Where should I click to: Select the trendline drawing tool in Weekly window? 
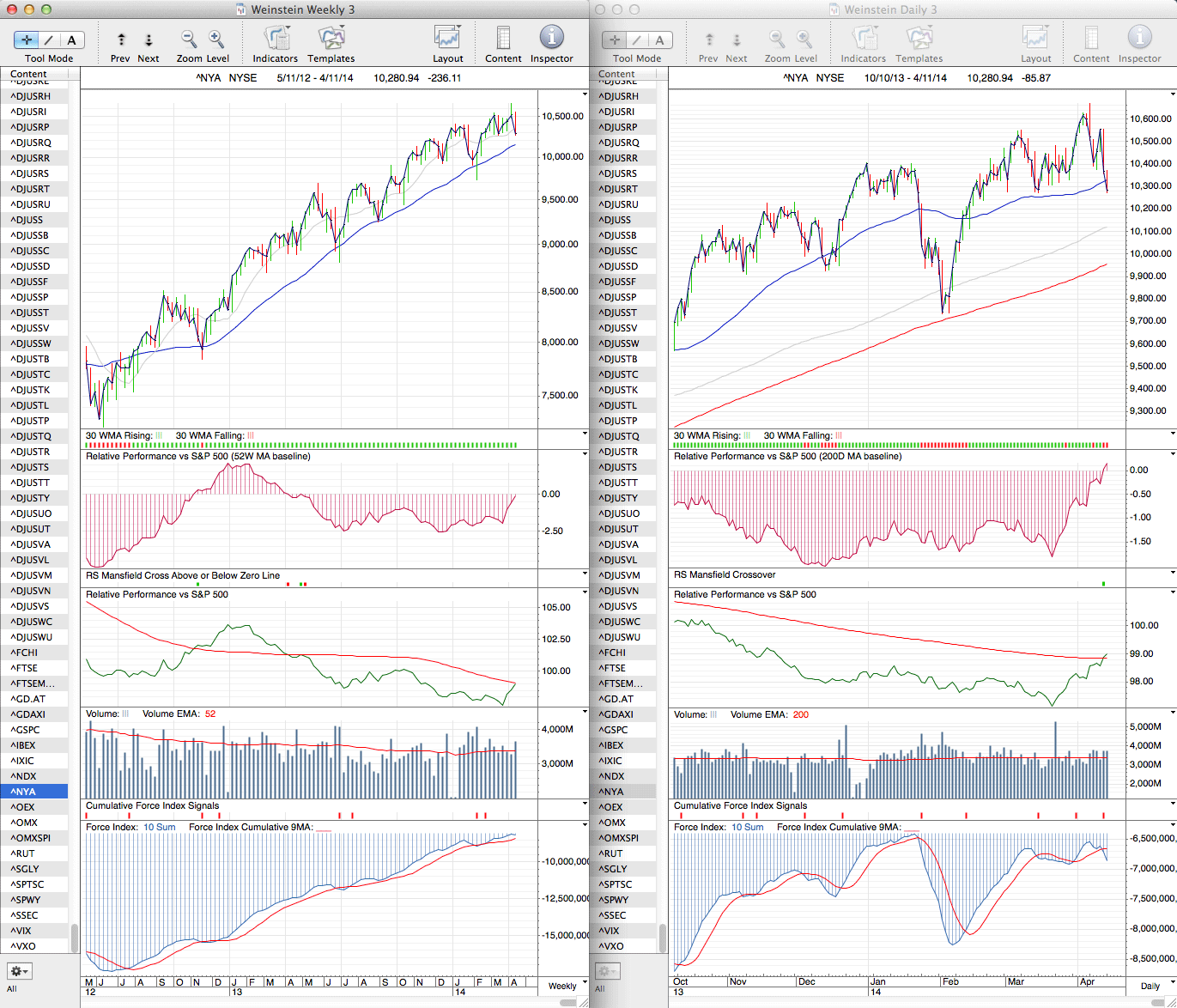(49, 39)
